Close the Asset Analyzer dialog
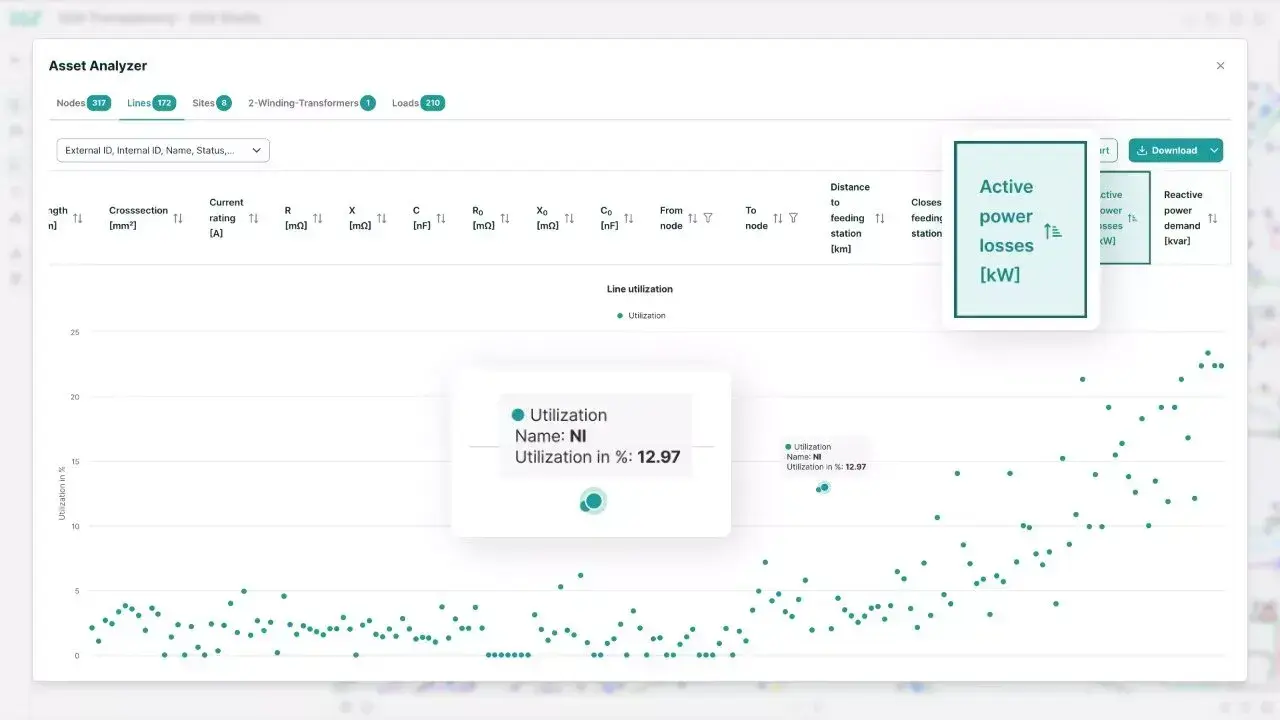 click(x=1220, y=66)
